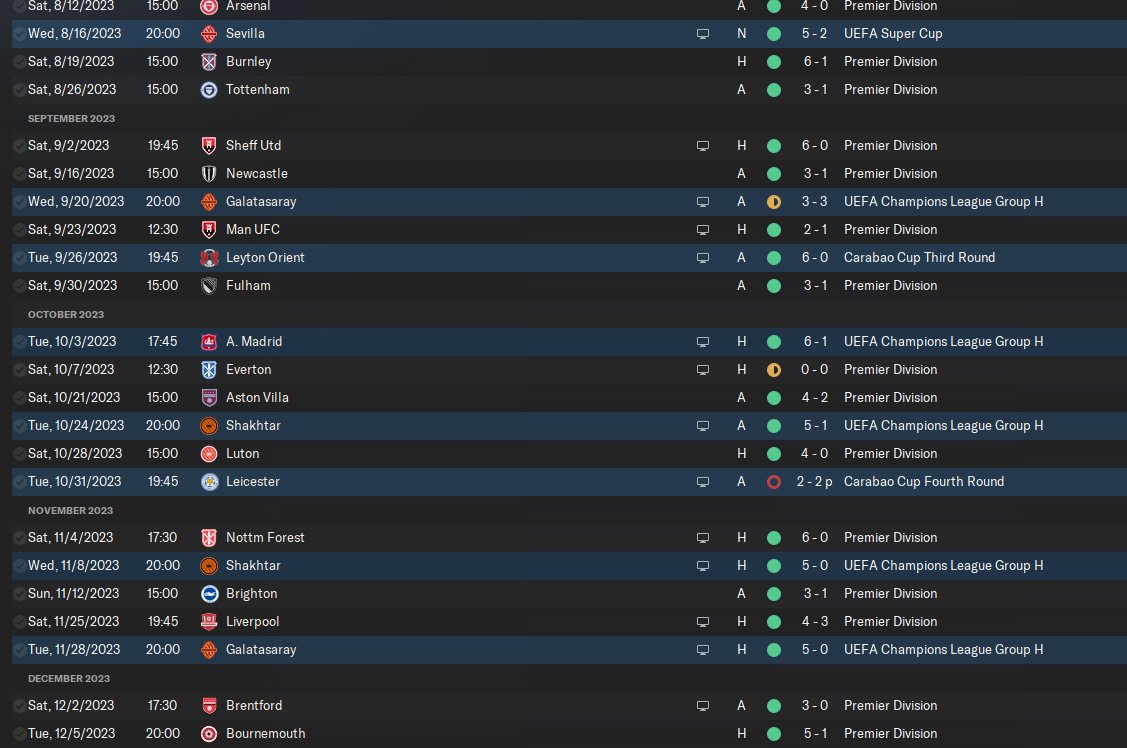Click the yellow draw indicator on the Everton match
This screenshot has width=1127, height=748.
click(x=773, y=370)
